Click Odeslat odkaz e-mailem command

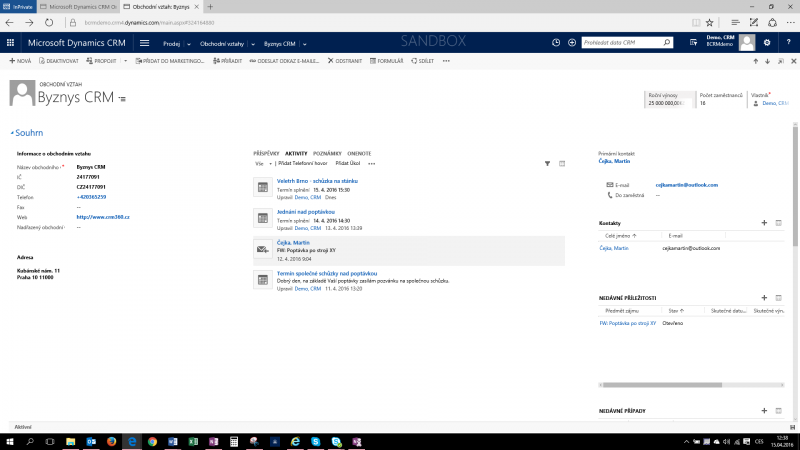(284, 61)
